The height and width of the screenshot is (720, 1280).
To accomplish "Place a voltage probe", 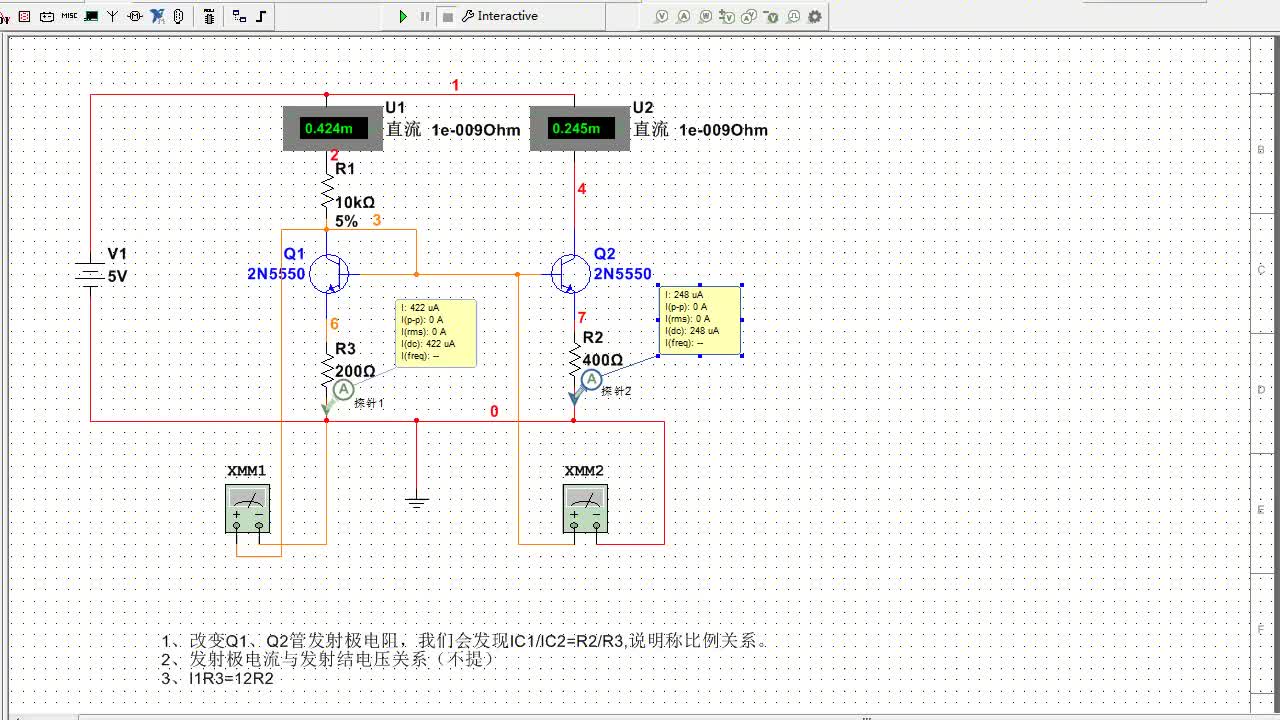I will pos(662,16).
